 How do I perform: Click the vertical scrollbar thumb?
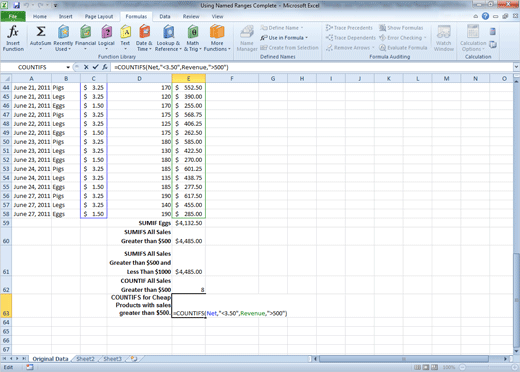(516, 300)
